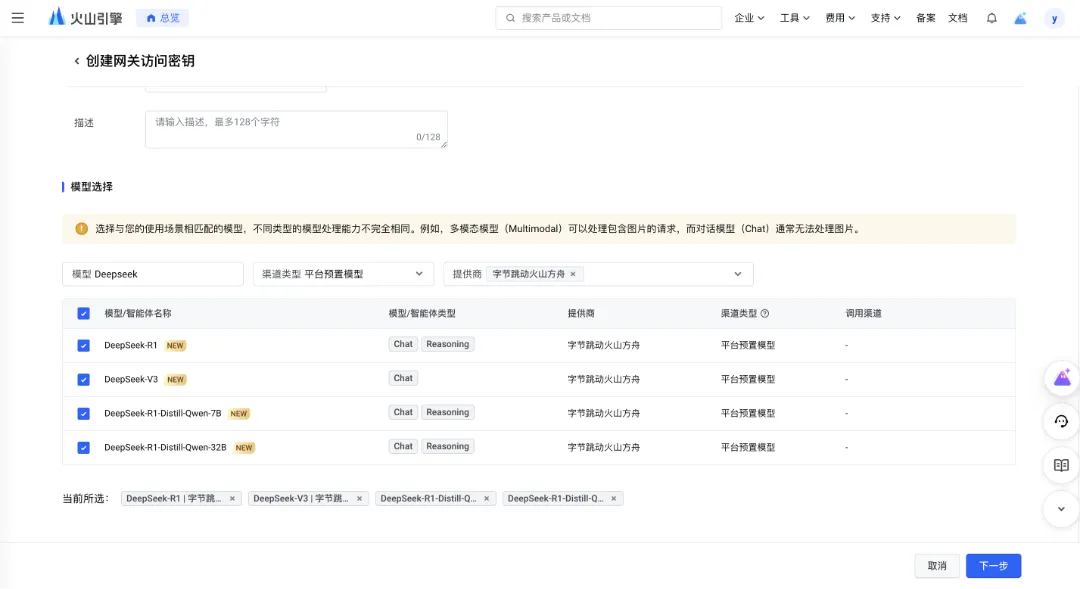Screen dimensions: 1080x589
Task: Click the 下一步 button
Action: tap(993, 566)
